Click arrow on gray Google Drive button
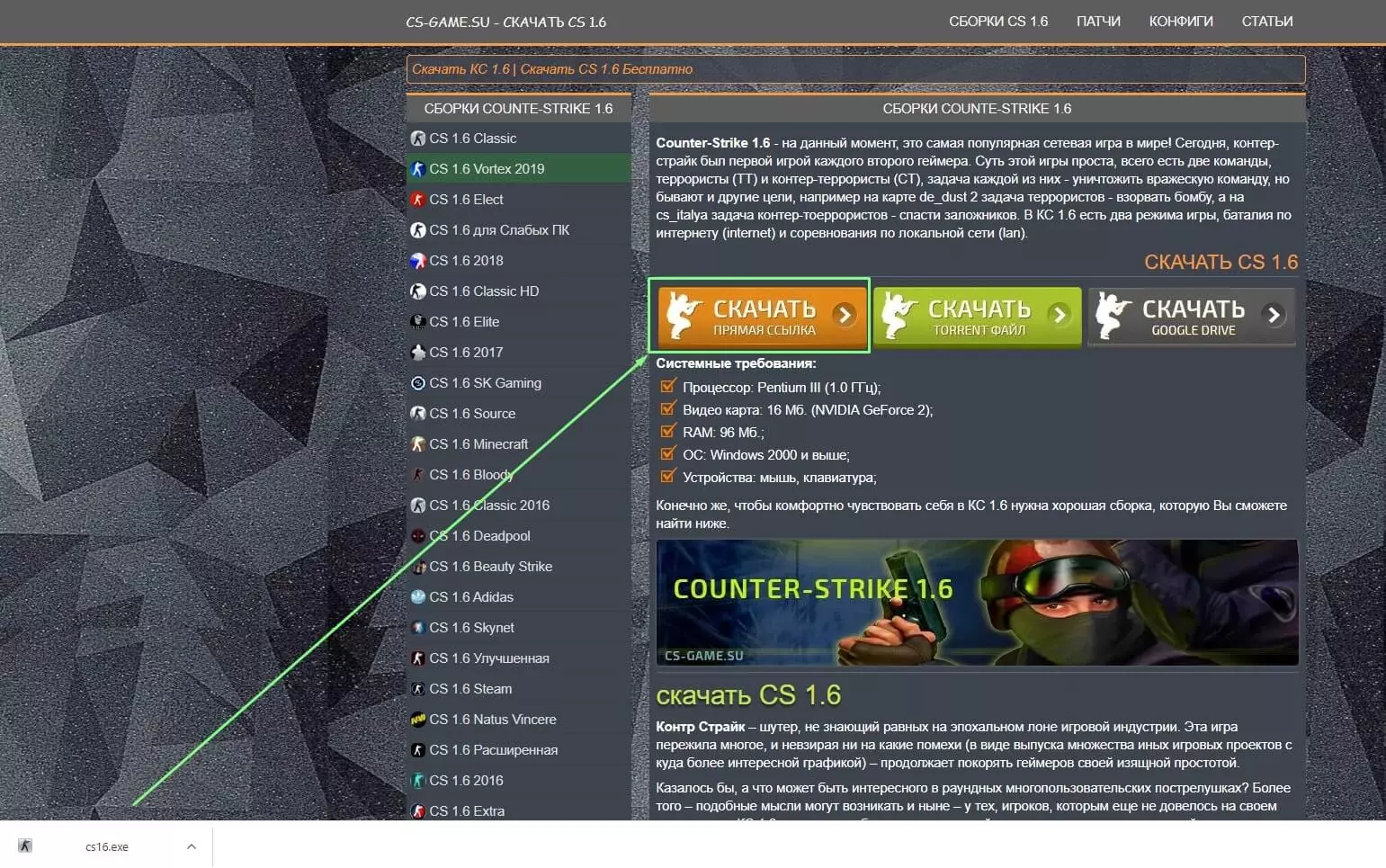 pos(1274,315)
